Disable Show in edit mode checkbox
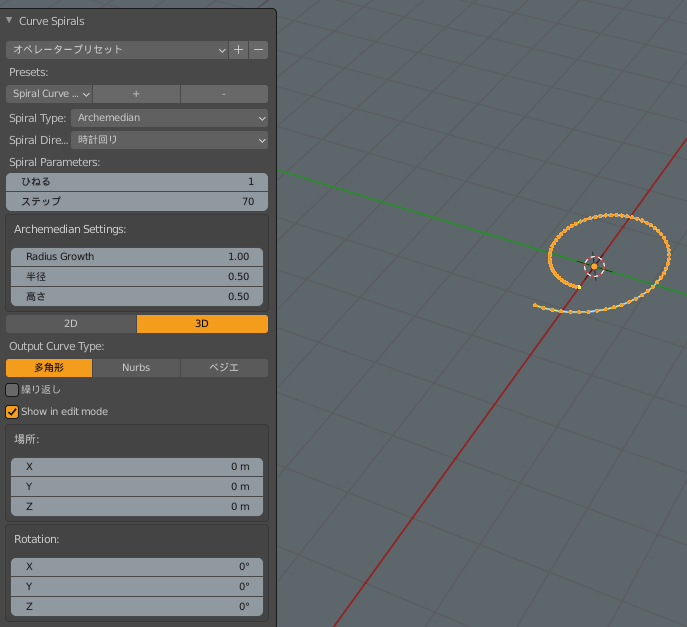Image resolution: width=687 pixels, height=627 pixels. point(12,412)
